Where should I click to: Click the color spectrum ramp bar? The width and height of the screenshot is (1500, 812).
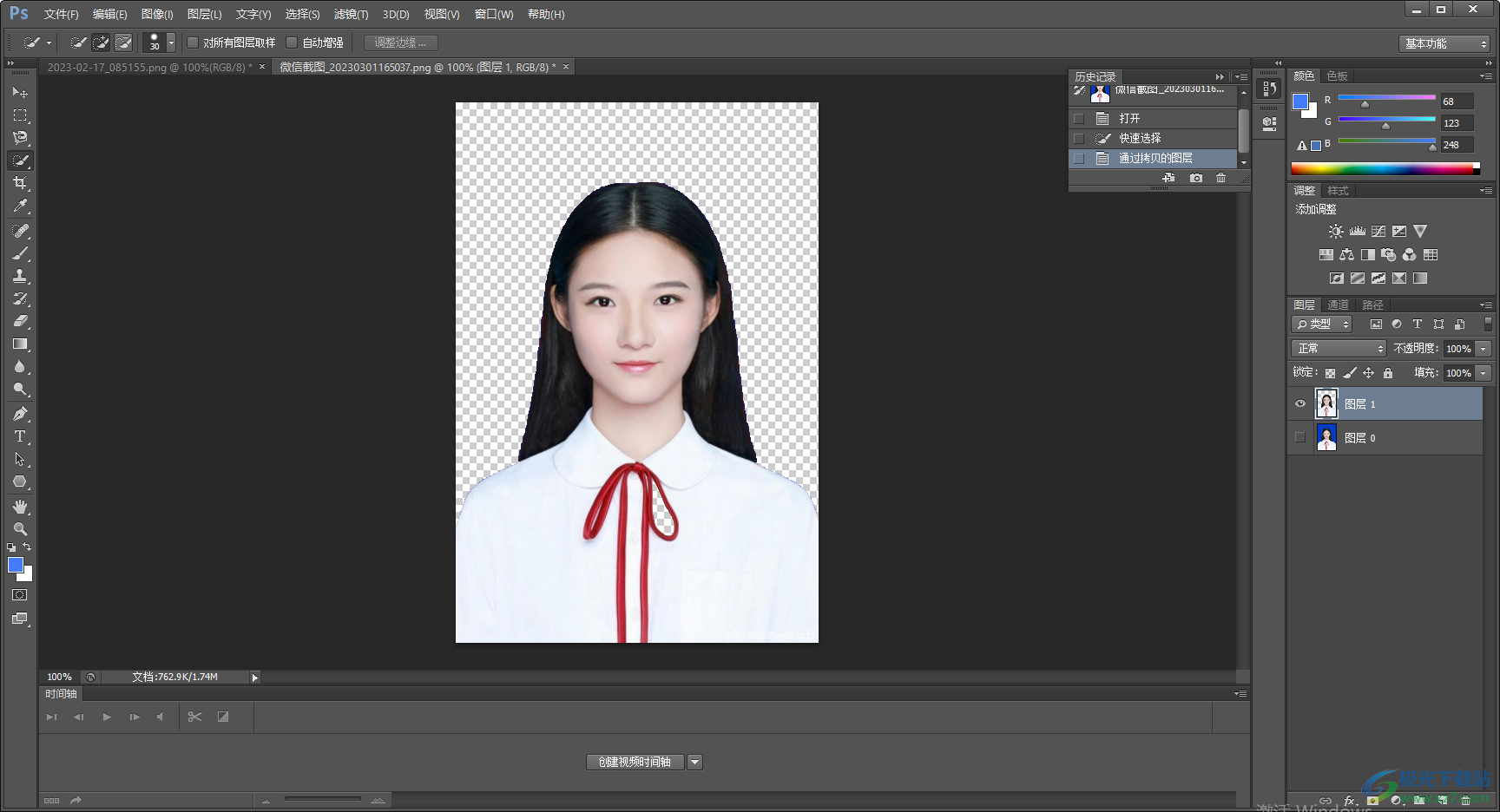[x=1384, y=168]
